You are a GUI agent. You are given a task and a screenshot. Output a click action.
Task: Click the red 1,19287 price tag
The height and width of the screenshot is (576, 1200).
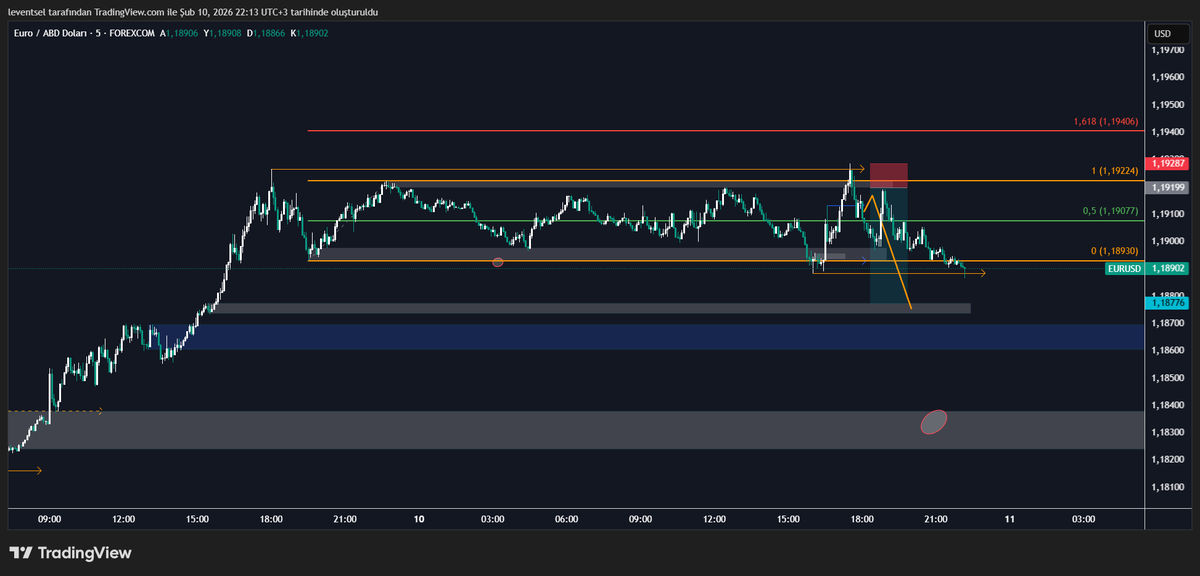pyautogui.click(x=1168, y=162)
